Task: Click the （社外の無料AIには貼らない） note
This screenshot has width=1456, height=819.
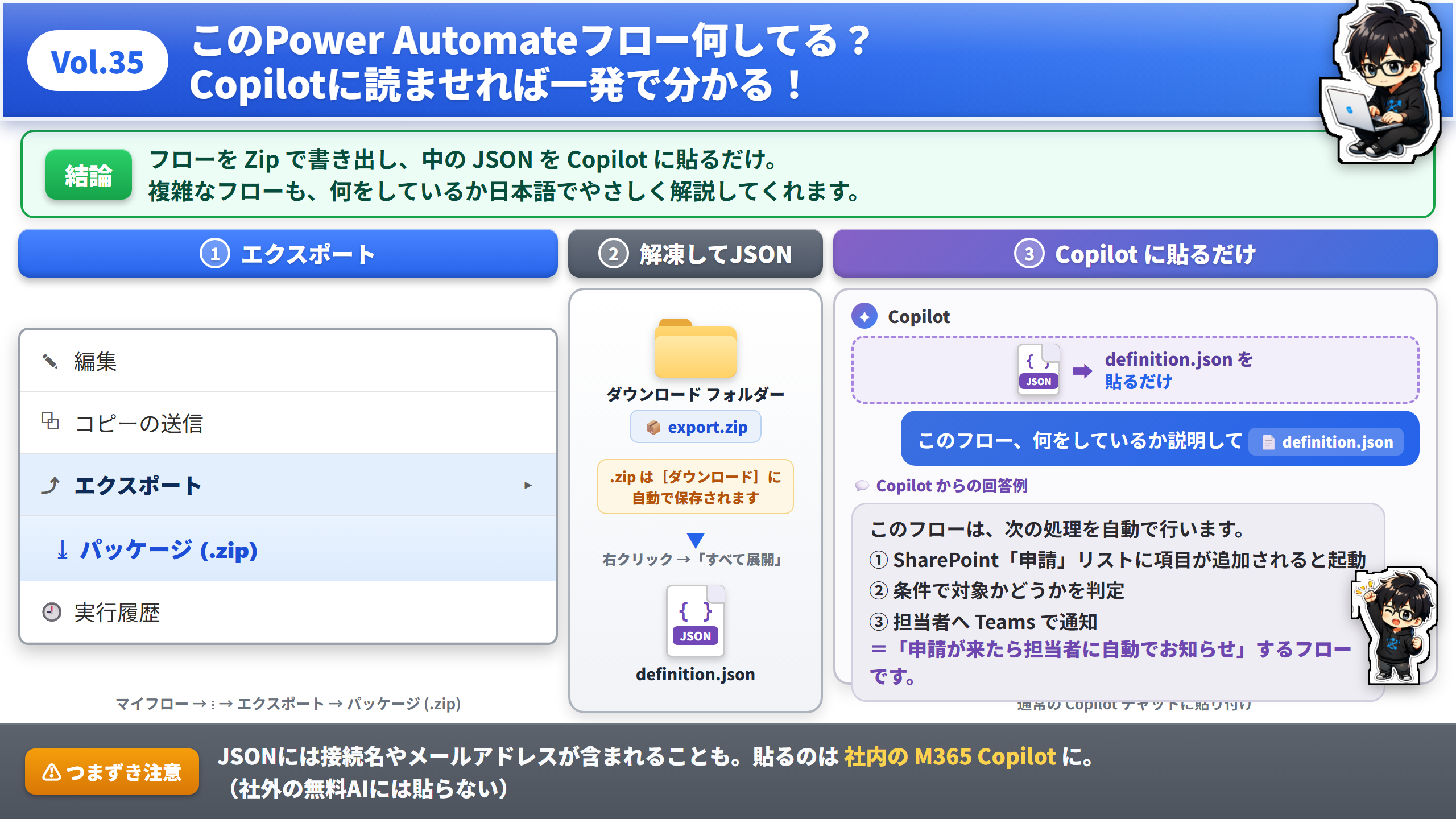Action: [368, 789]
